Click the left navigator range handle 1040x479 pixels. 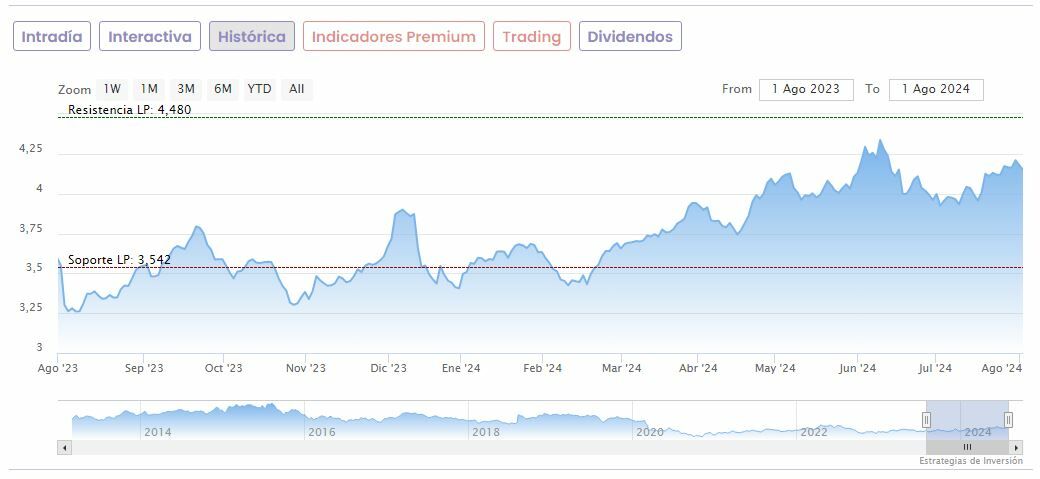(927, 419)
